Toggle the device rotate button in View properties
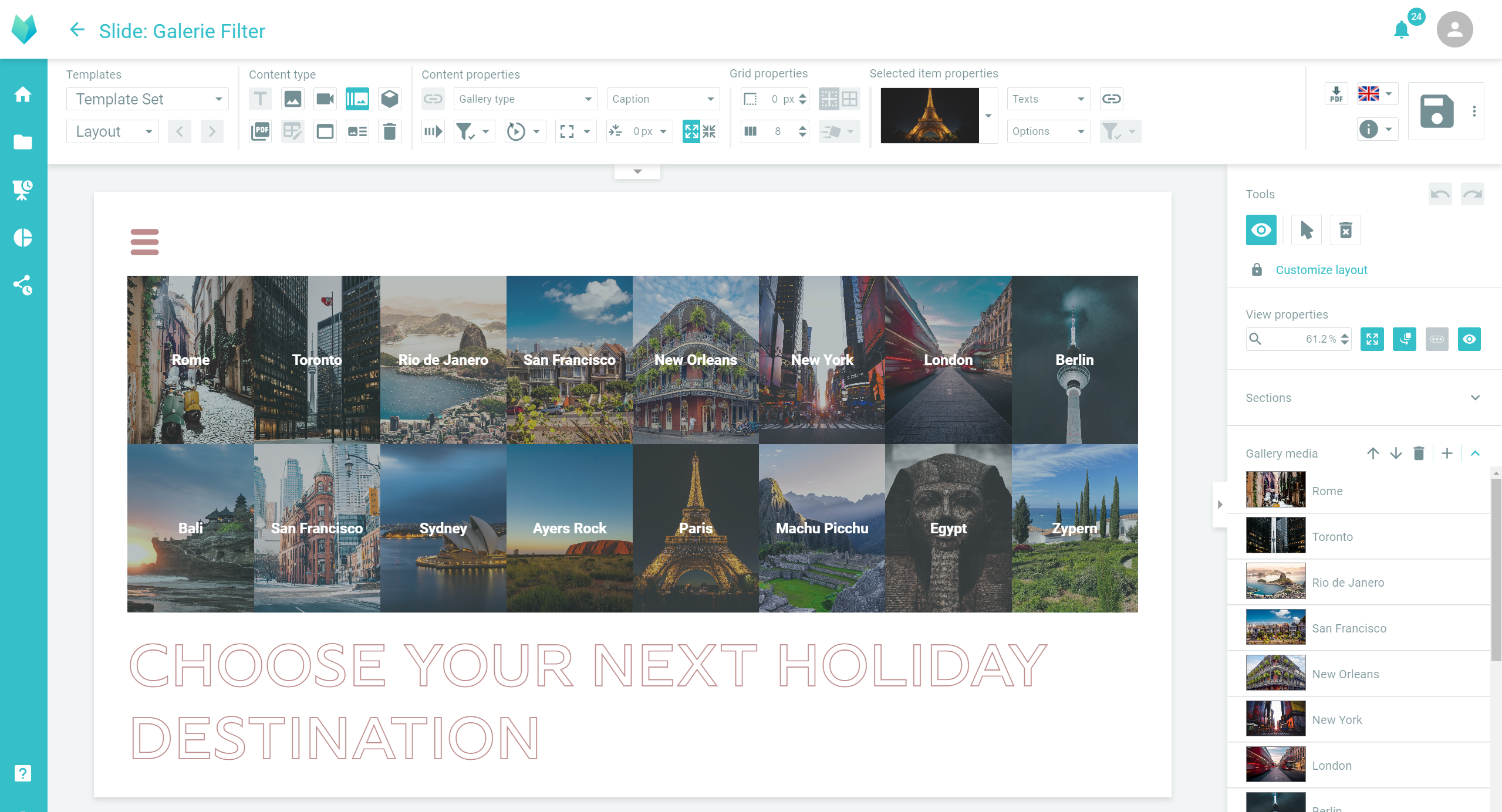Viewport: 1502px width, 812px height. [x=1404, y=339]
